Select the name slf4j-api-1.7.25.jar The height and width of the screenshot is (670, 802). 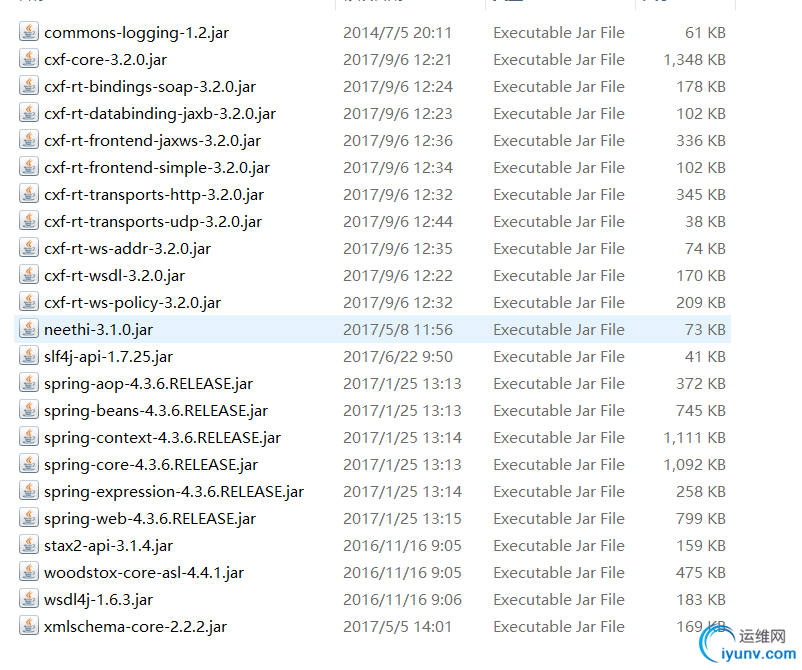point(108,358)
